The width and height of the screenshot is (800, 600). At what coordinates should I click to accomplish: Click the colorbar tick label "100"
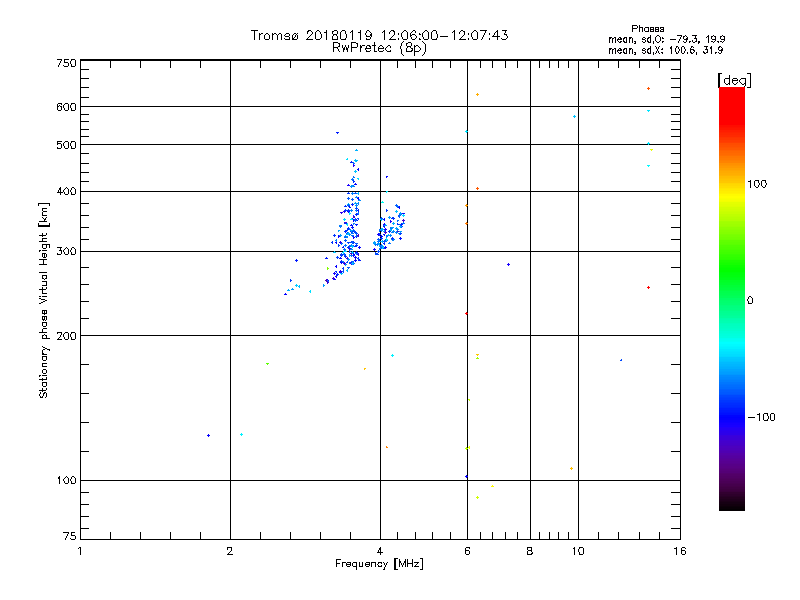[757, 184]
